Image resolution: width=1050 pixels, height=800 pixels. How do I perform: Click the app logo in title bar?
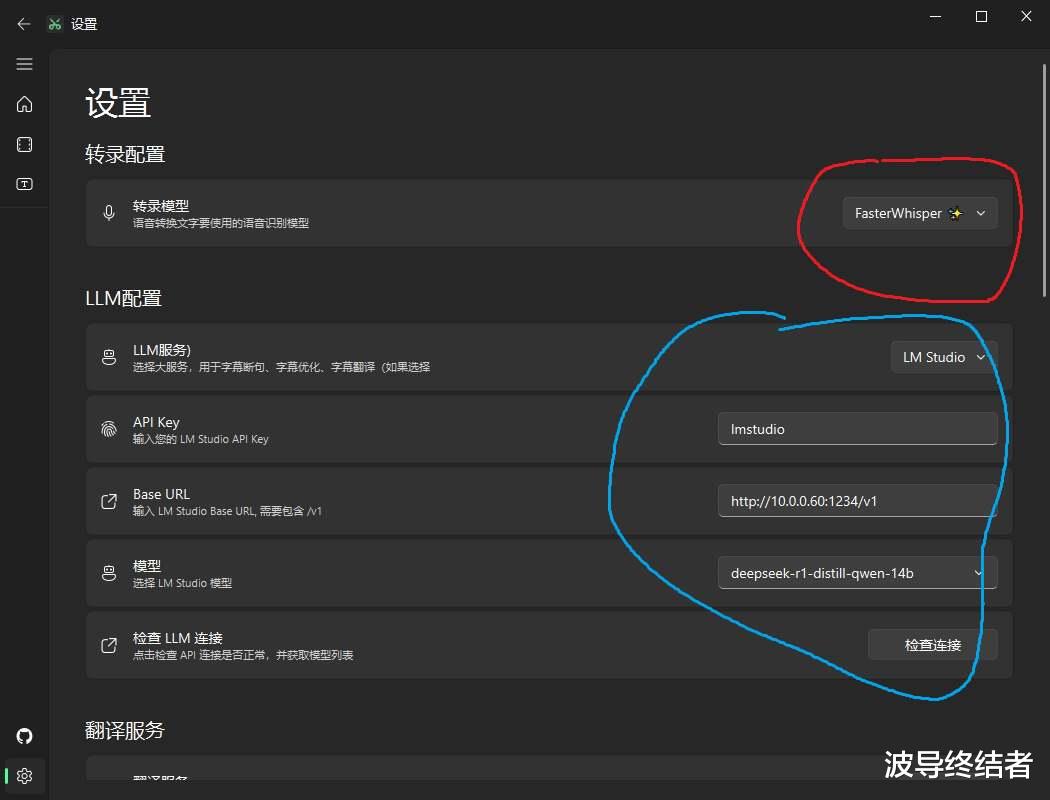[55, 24]
